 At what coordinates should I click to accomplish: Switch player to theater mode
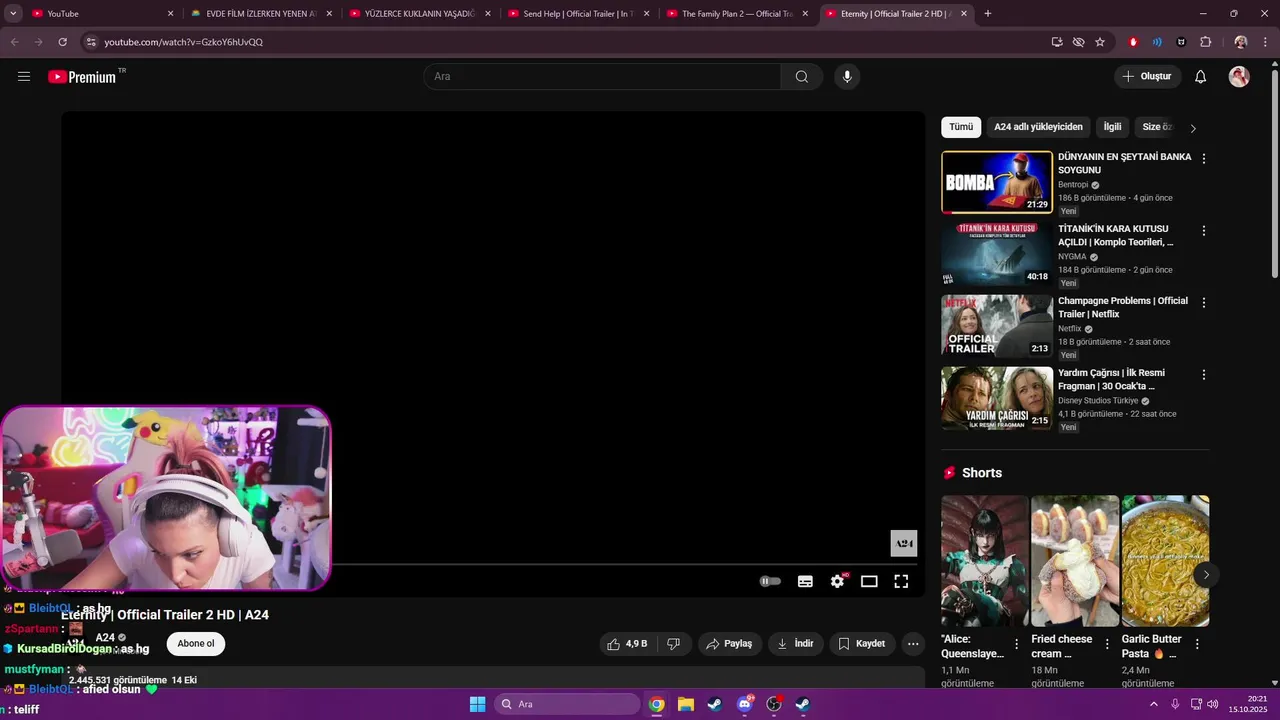coord(869,581)
